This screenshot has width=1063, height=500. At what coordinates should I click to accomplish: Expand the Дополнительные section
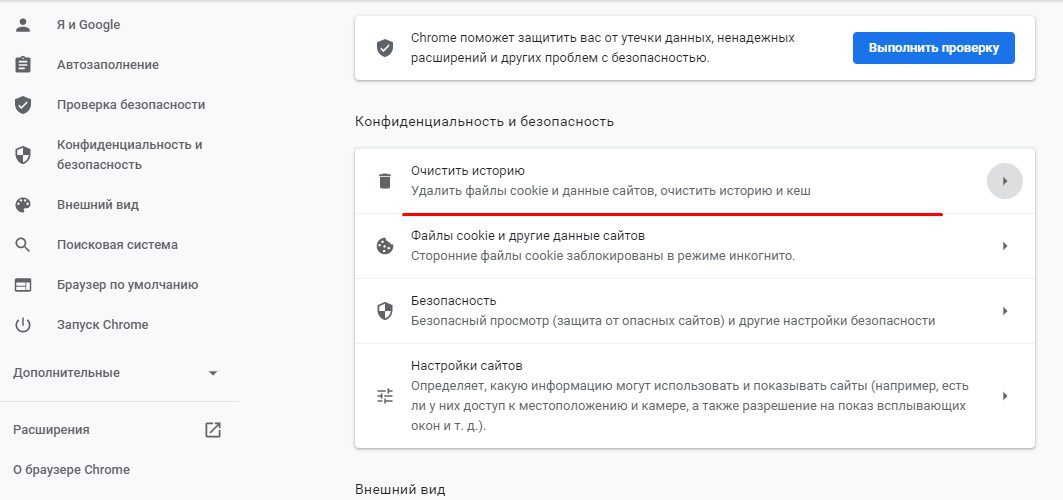213,373
